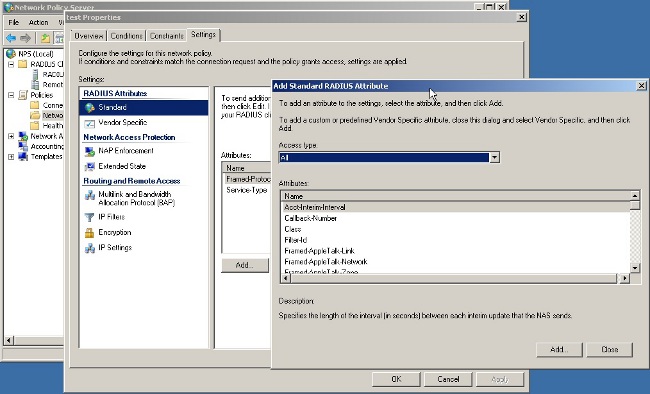Open NAP Enforcement settings icon
This screenshot has width=650, height=394.
pos(90,151)
